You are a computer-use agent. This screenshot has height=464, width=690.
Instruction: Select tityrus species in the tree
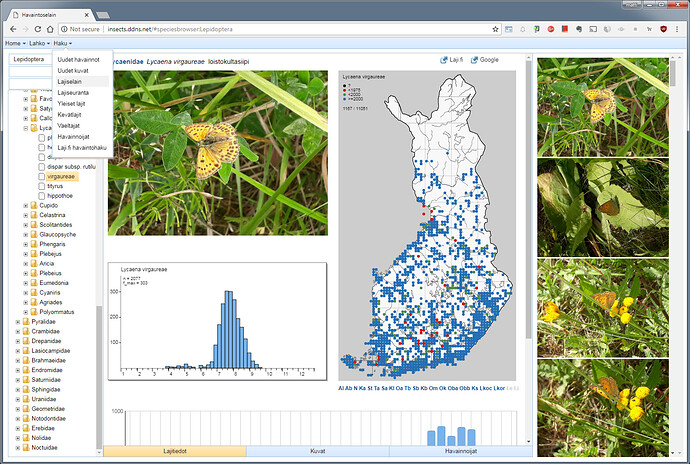[55, 186]
